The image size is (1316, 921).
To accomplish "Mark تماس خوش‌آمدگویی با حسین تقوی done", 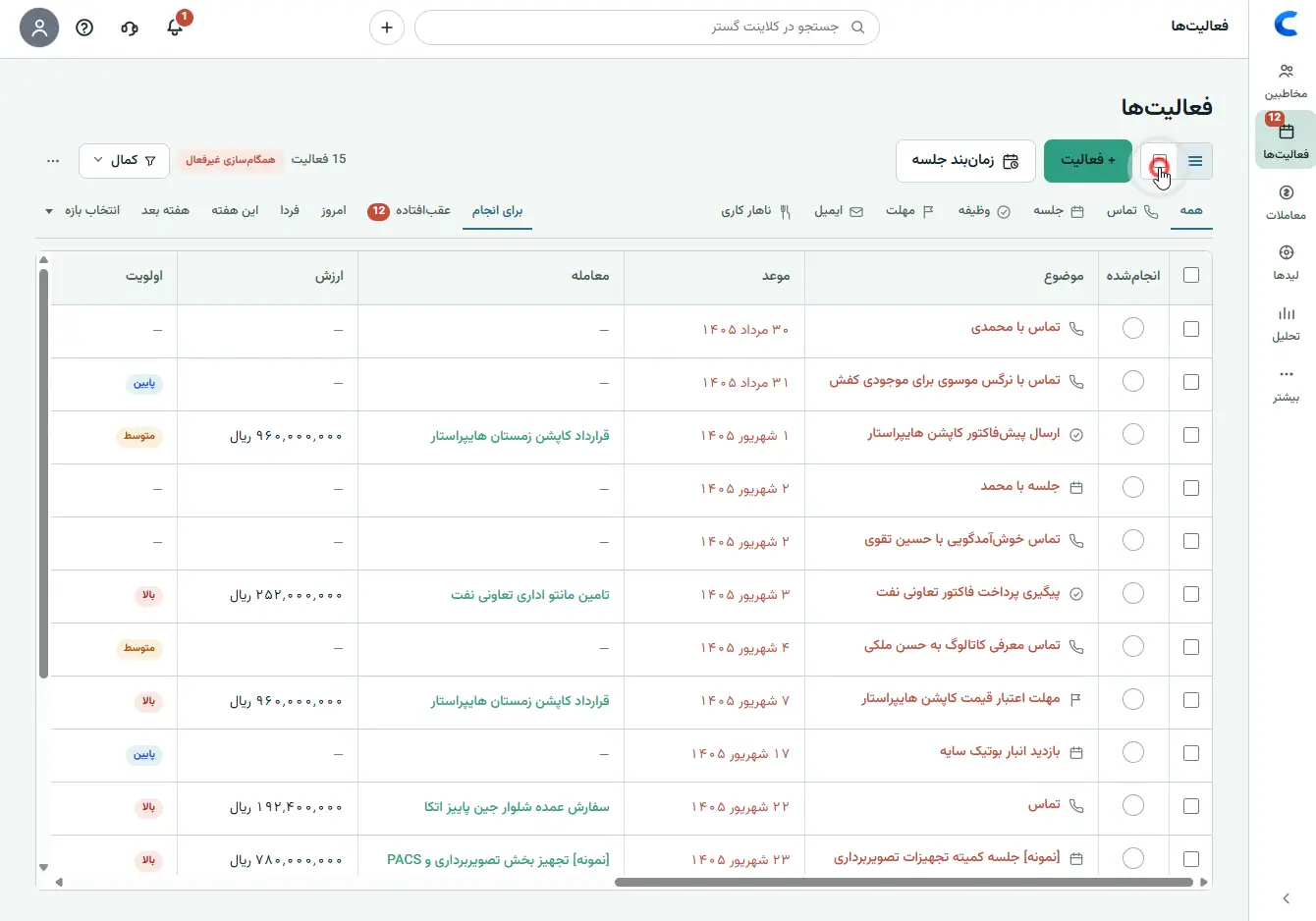I will (1133, 541).
